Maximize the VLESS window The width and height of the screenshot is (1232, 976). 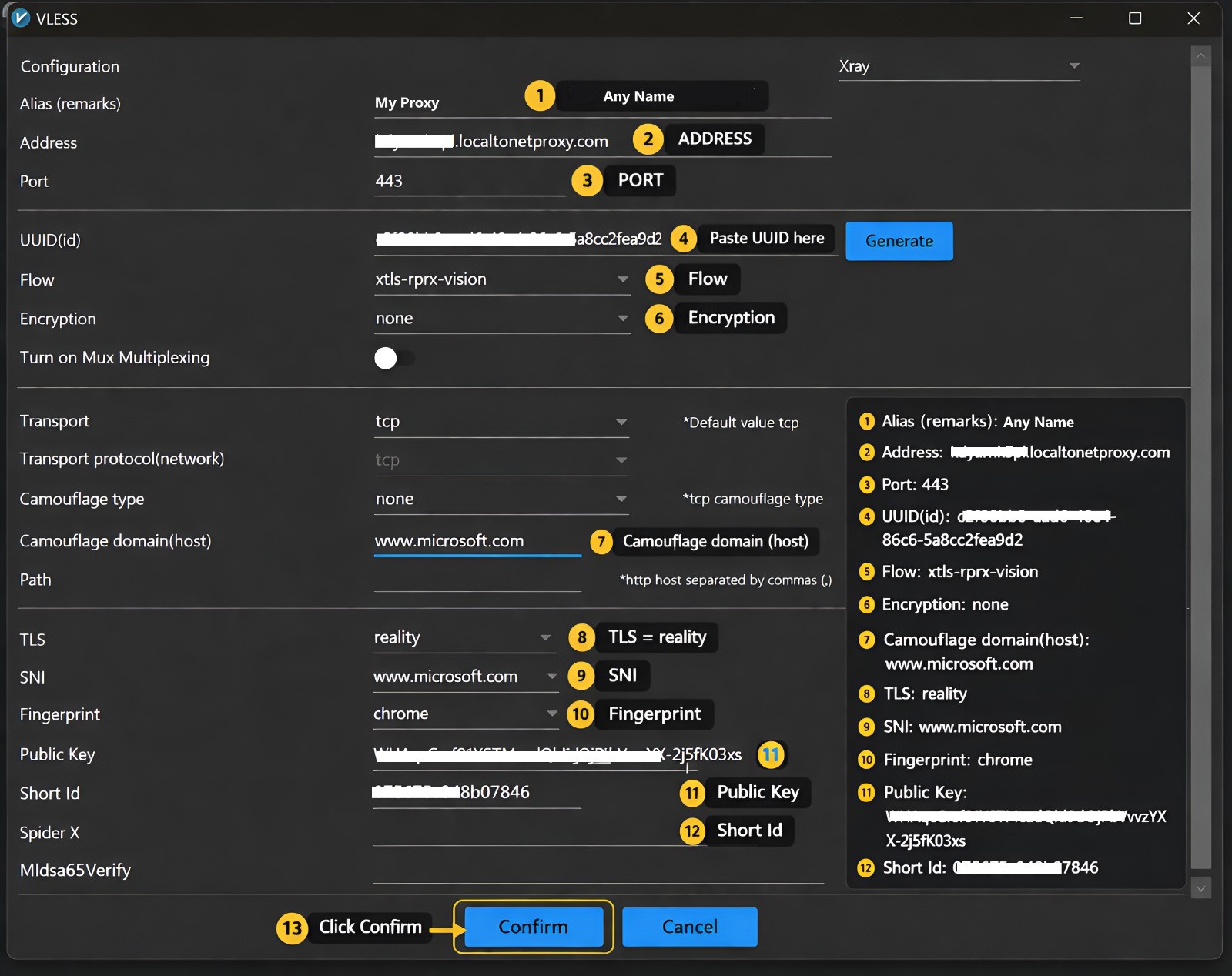coord(1134,18)
